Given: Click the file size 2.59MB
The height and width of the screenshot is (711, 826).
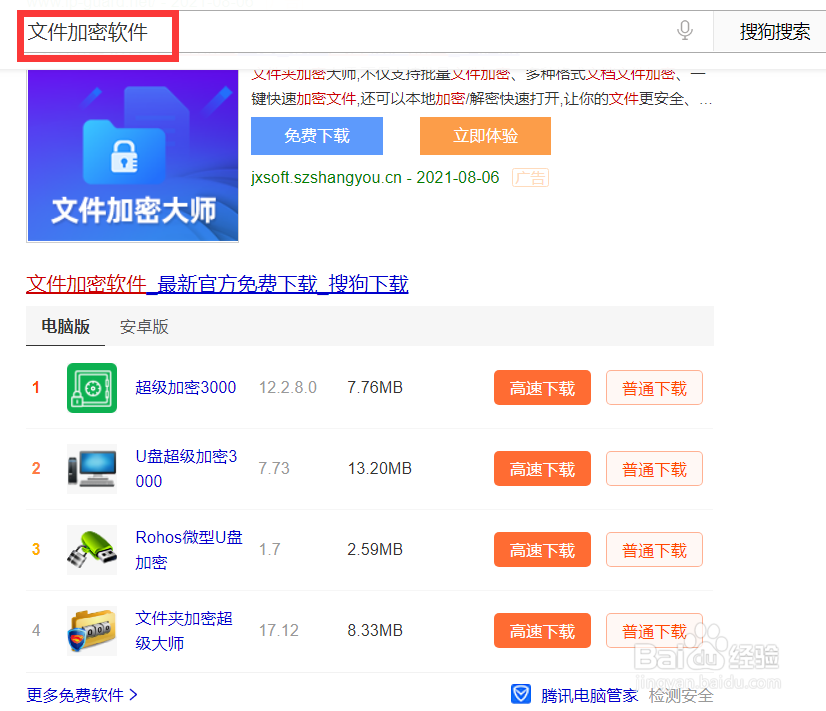Looking at the screenshot, I should click(x=375, y=549).
